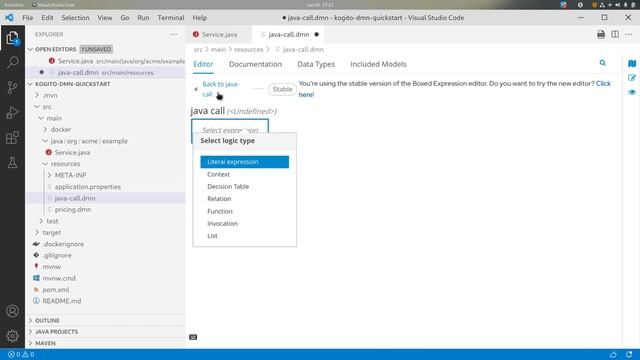Switch to the Documentation tab

tap(255, 64)
